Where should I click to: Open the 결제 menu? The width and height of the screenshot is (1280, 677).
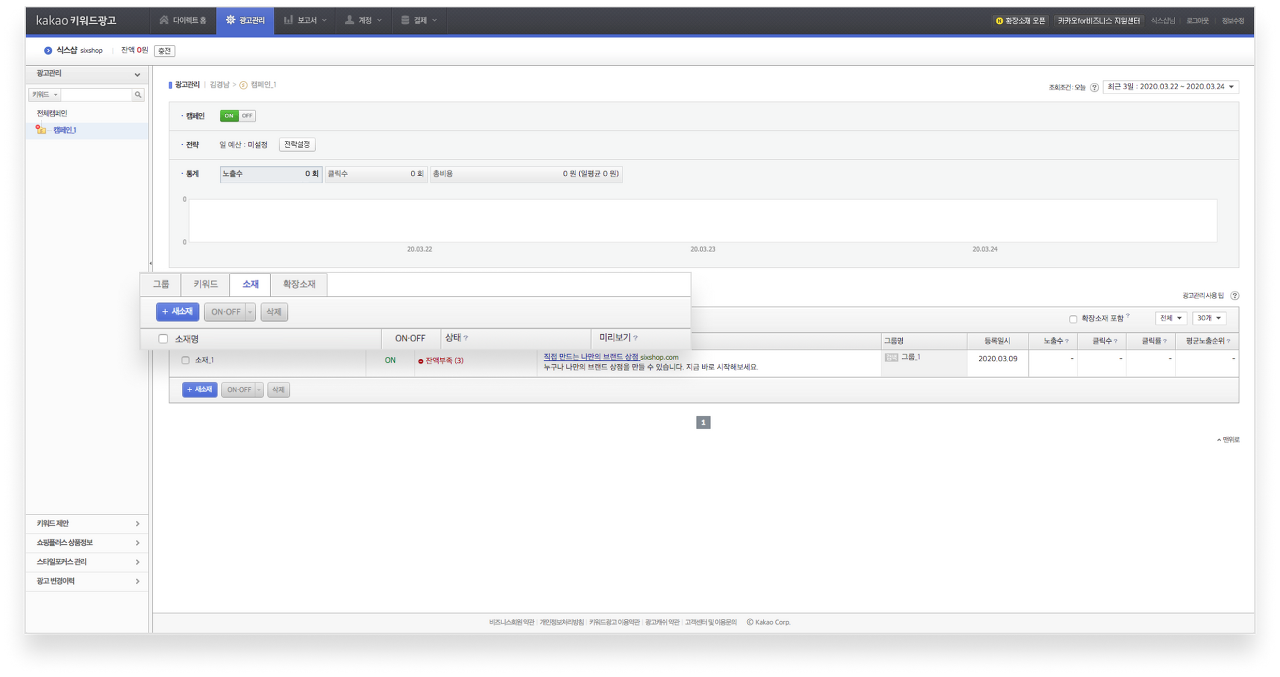coord(418,20)
